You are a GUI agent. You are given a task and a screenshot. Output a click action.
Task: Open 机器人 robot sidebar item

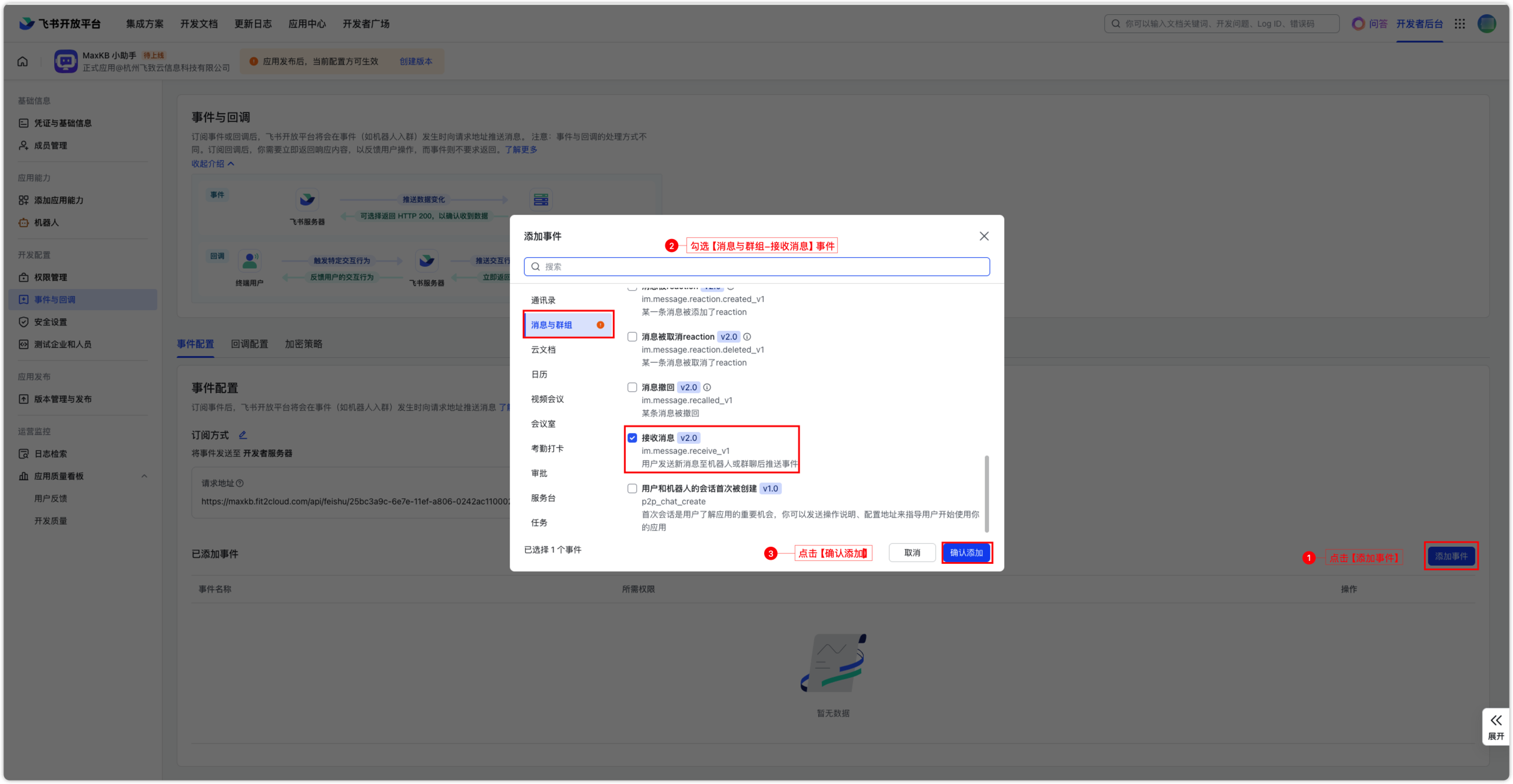(46, 222)
